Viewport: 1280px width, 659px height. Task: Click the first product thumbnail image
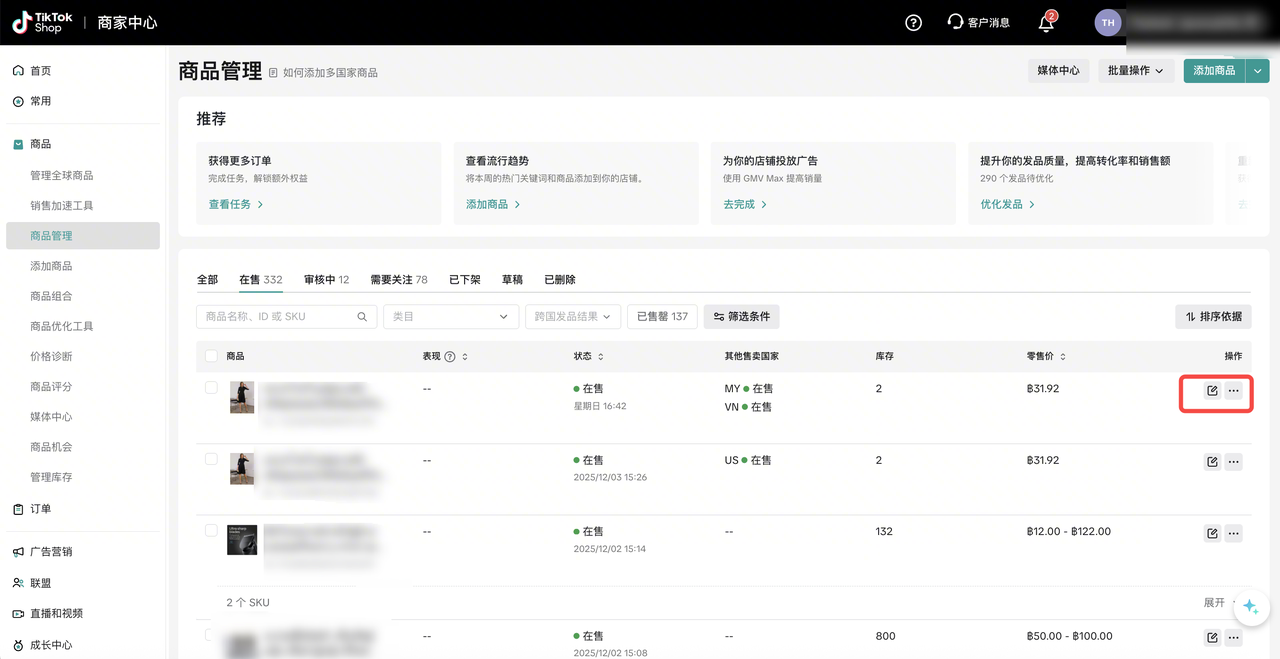coord(242,397)
